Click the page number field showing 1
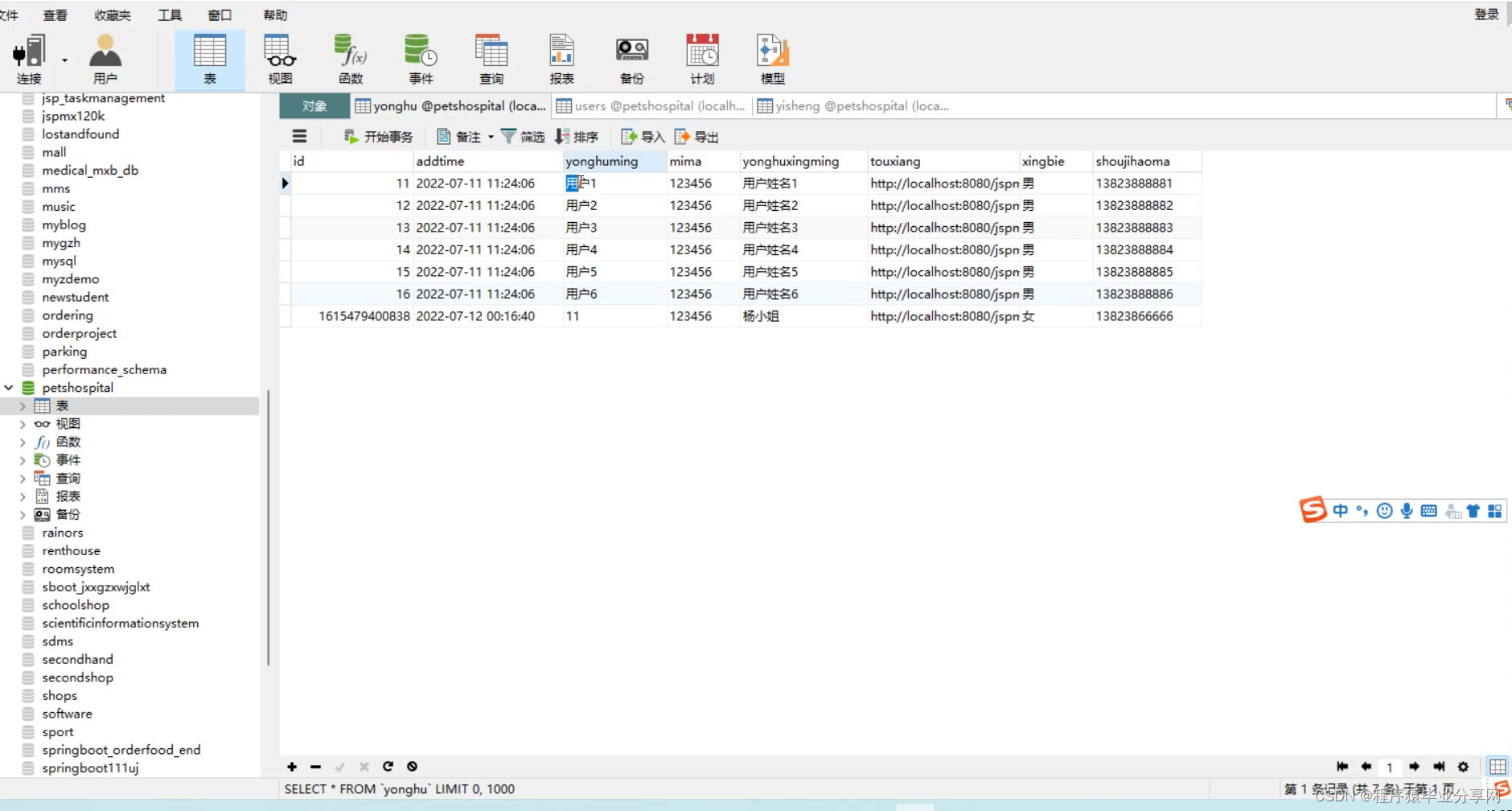Screen dimensions: 1512x811 point(1390,767)
